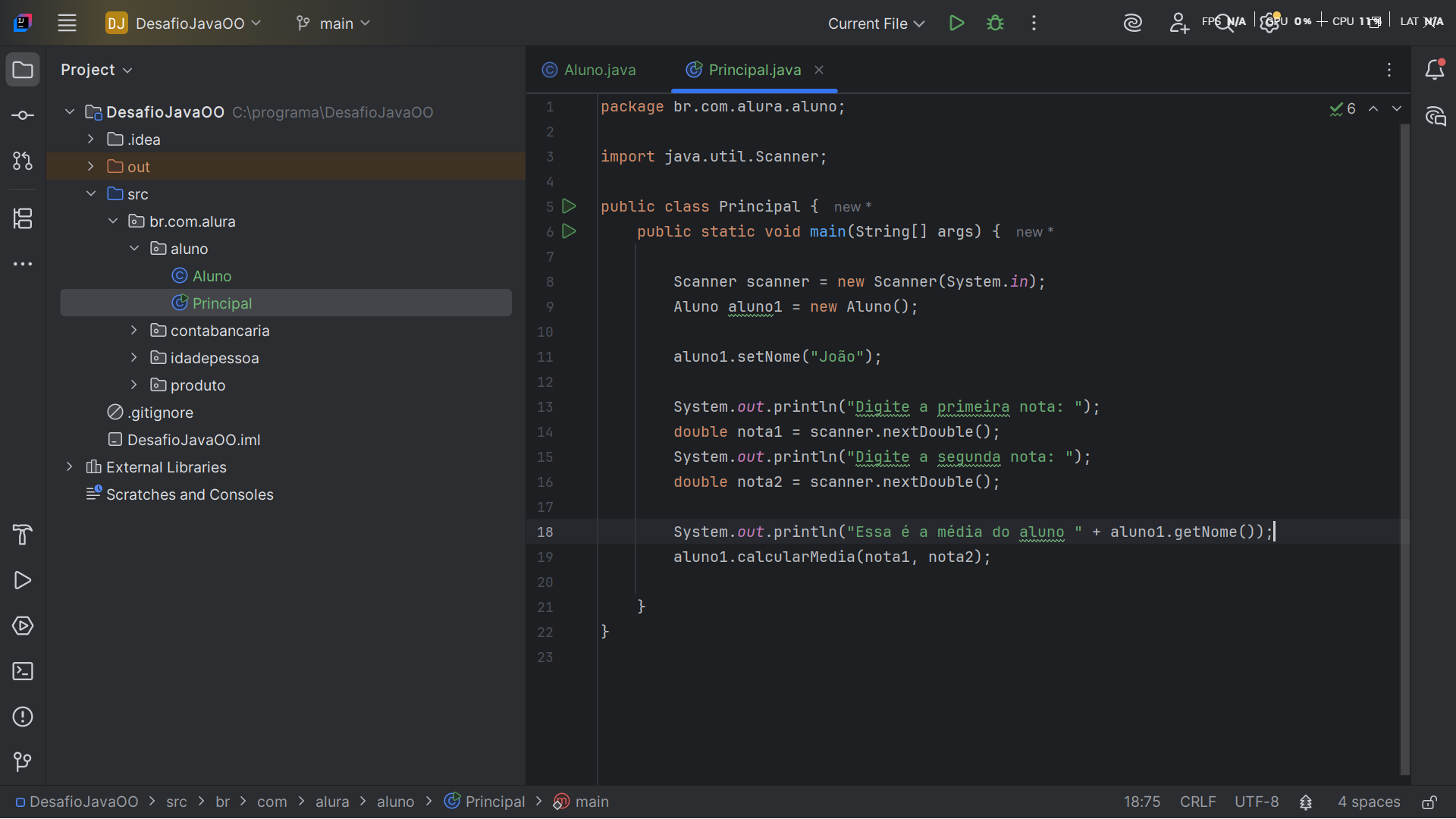Viewport: 1456px width, 819px height.
Task: Open the main hamburger menu
Action: pos(67,23)
